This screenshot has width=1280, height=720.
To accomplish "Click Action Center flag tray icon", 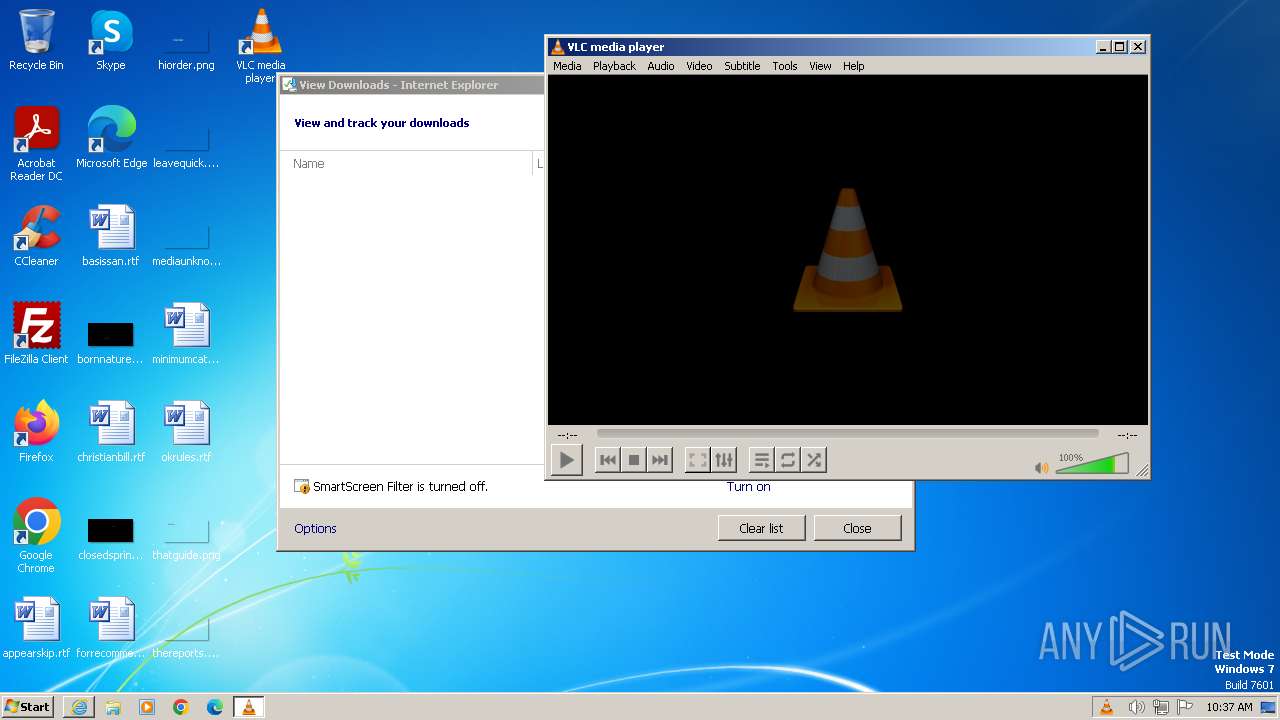I will coord(1185,707).
